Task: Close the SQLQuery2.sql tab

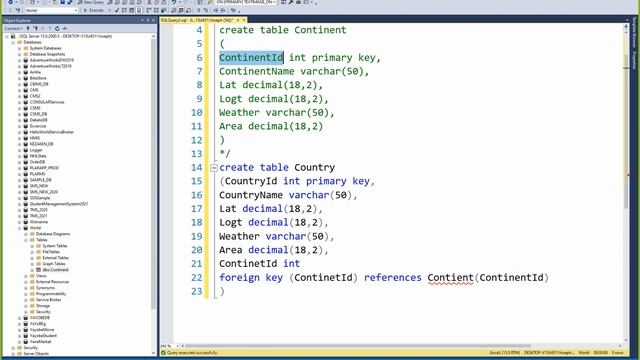Action: [244, 20]
